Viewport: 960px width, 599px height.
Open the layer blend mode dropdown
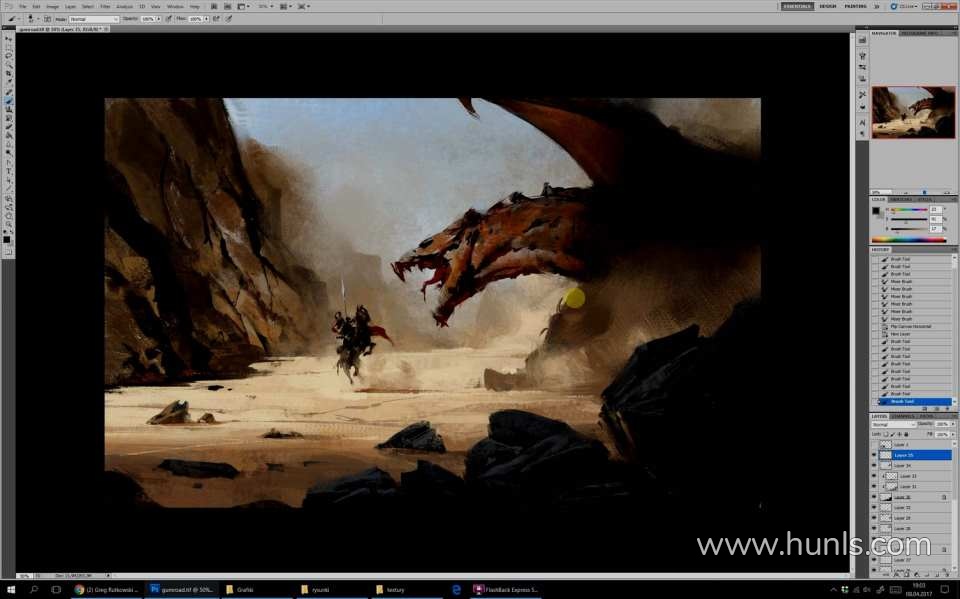point(892,424)
